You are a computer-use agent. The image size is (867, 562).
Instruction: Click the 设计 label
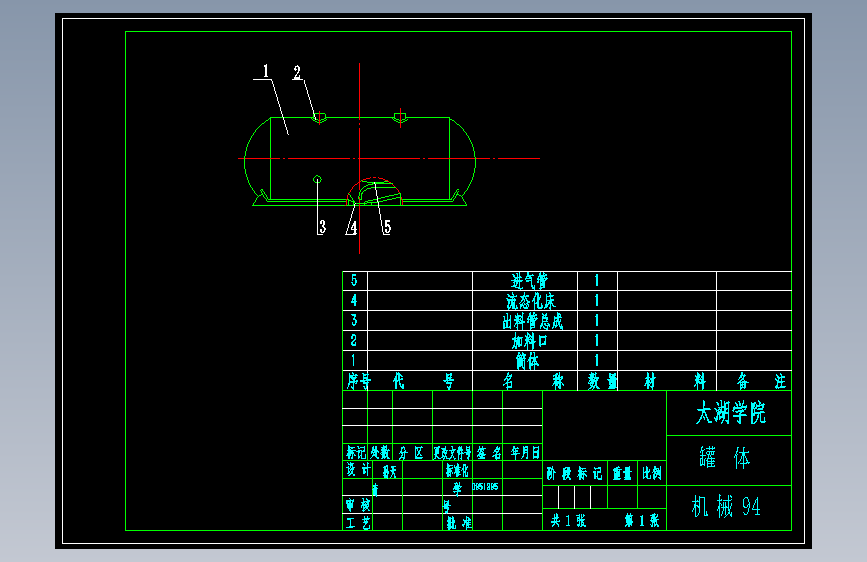358,470
